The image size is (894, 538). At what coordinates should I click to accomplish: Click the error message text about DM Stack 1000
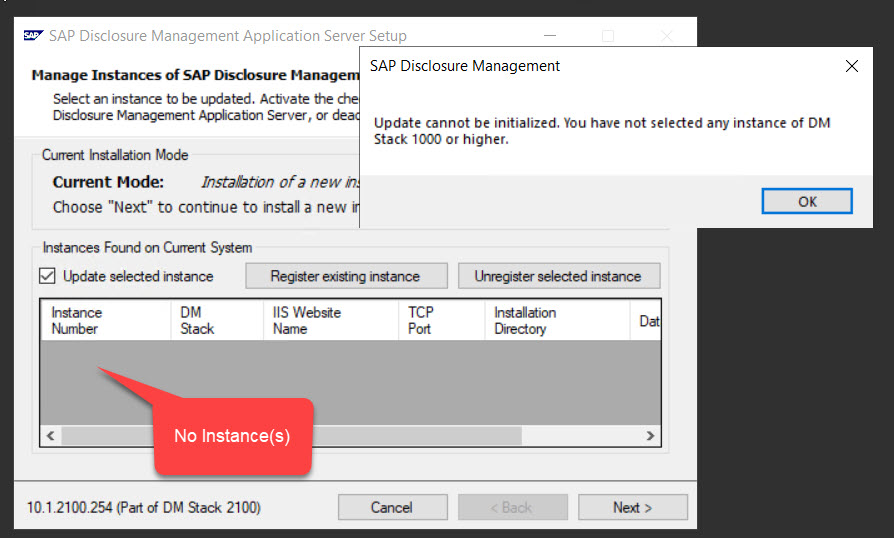[602, 131]
